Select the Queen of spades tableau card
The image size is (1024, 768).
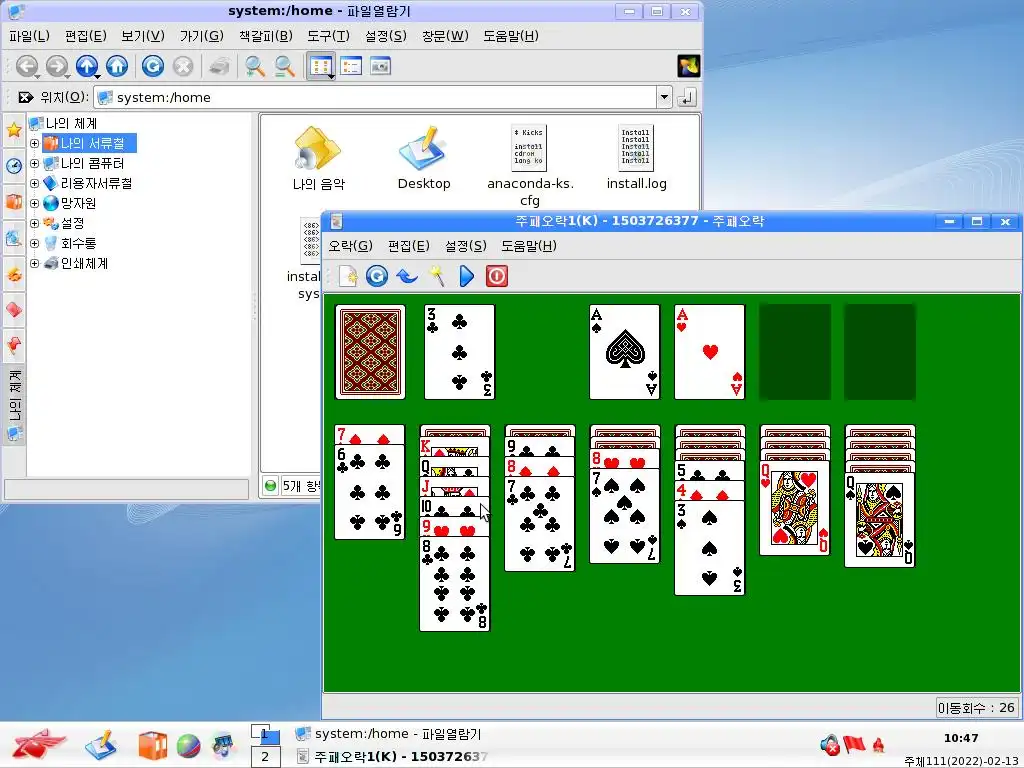(x=880, y=520)
